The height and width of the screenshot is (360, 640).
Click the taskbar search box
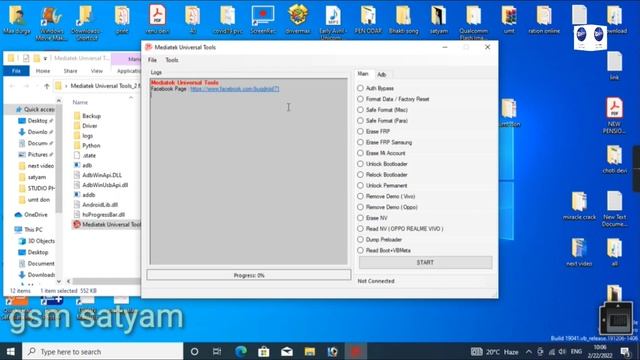click(x=103, y=351)
